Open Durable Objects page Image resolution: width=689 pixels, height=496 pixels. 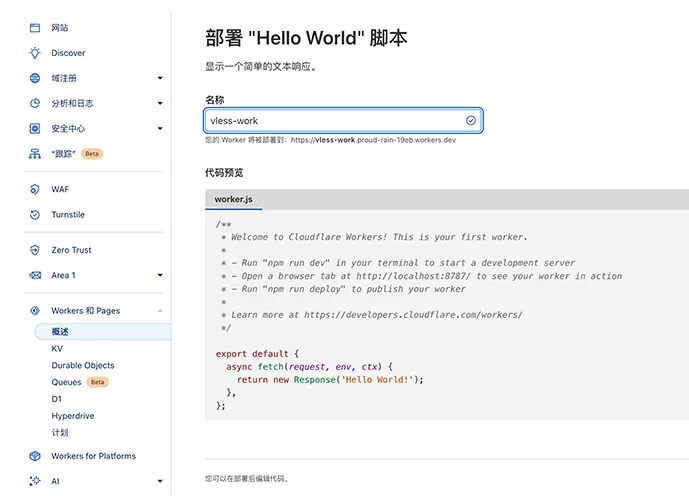click(x=83, y=366)
